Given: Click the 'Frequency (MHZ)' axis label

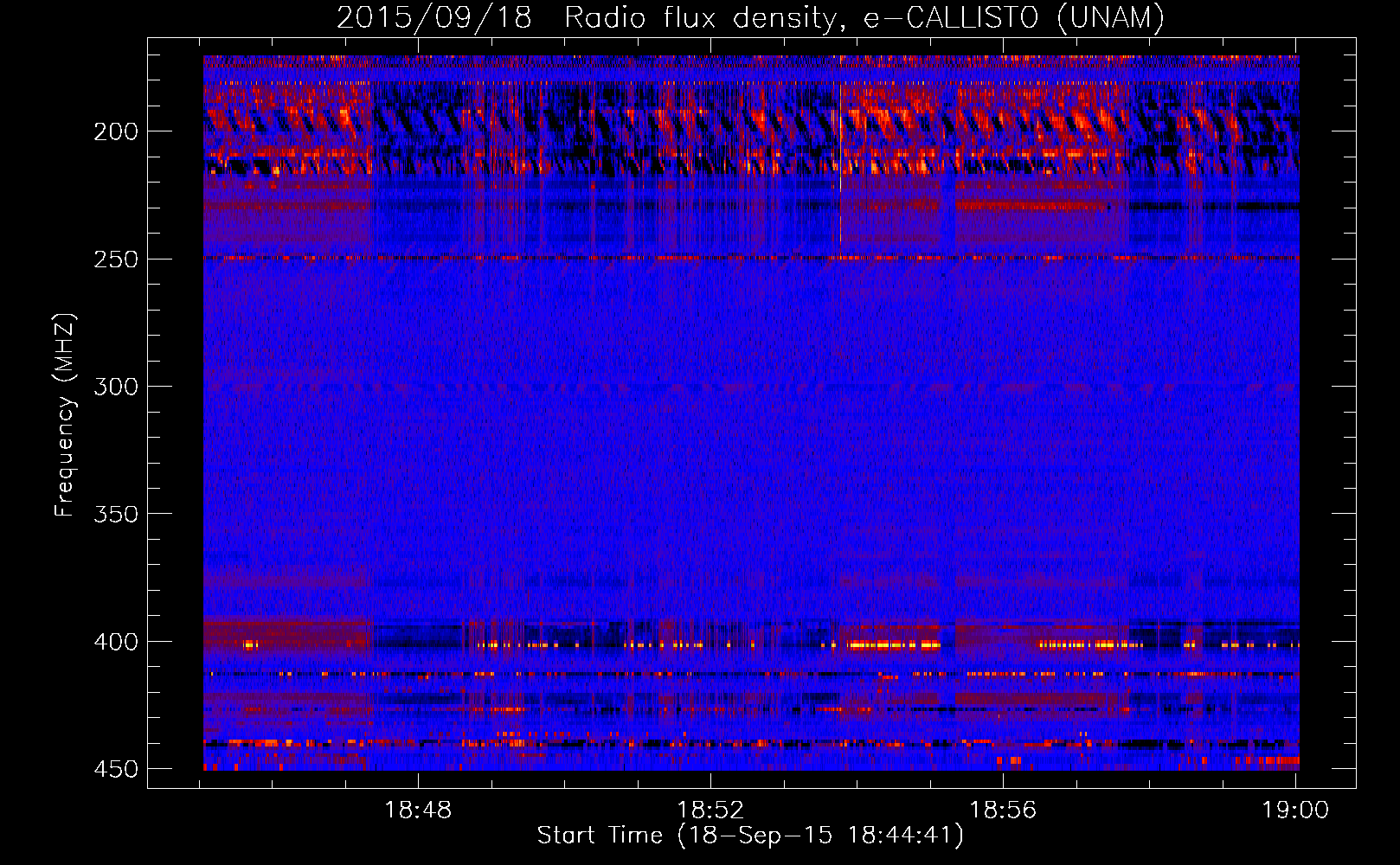Looking at the screenshot, I should (x=65, y=415).
